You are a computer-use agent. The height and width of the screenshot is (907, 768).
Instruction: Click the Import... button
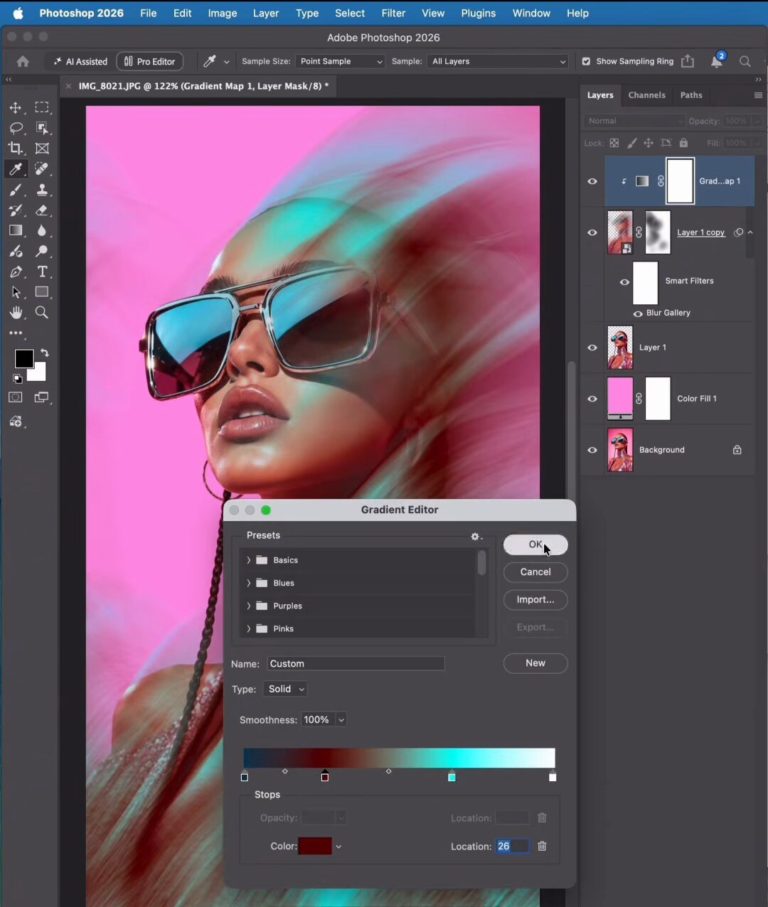pyautogui.click(x=536, y=600)
